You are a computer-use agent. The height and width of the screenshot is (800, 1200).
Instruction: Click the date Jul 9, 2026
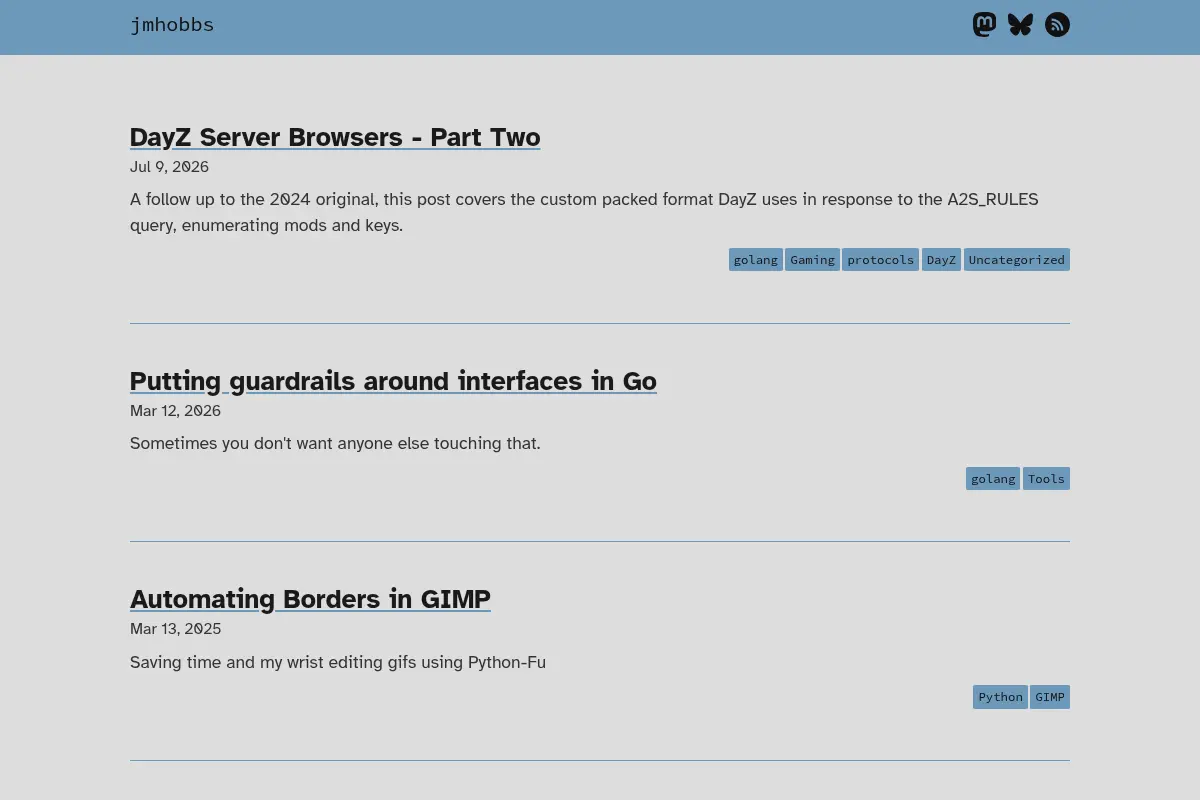tap(169, 167)
